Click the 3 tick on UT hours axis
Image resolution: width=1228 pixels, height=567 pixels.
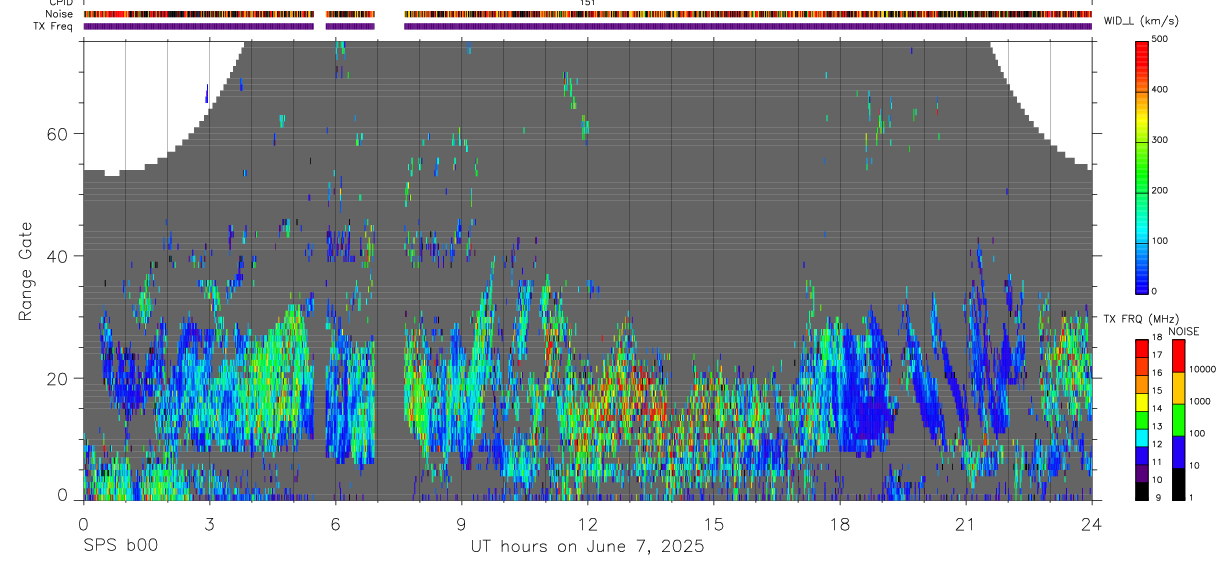pos(209,522)
